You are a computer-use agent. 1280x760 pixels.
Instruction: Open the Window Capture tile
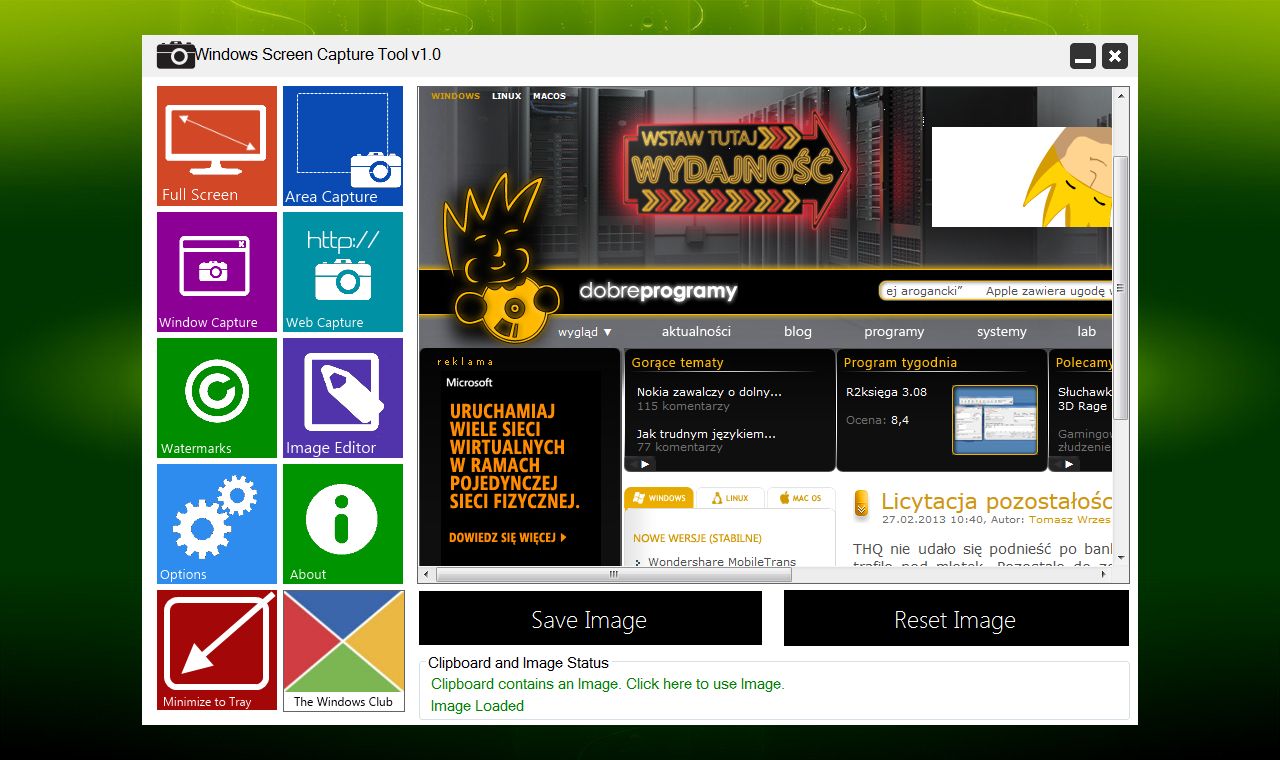tap(217, 272)
